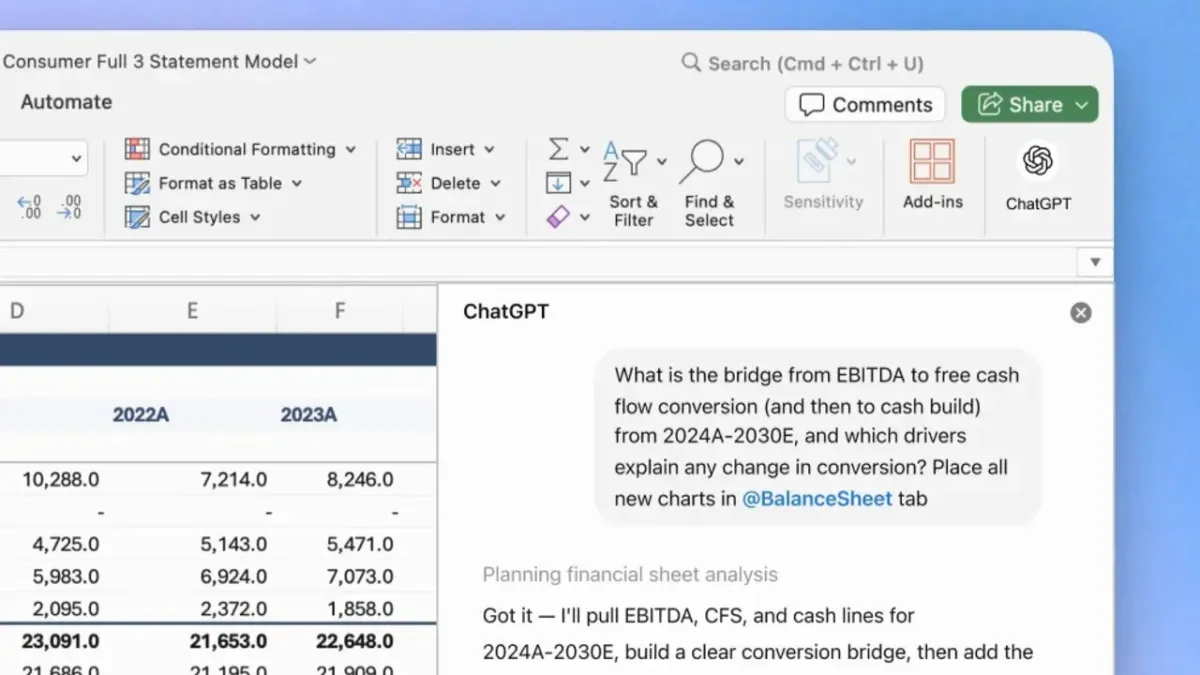
Task: Click the Clear eraser icon
Action: (x=560, y=216)
